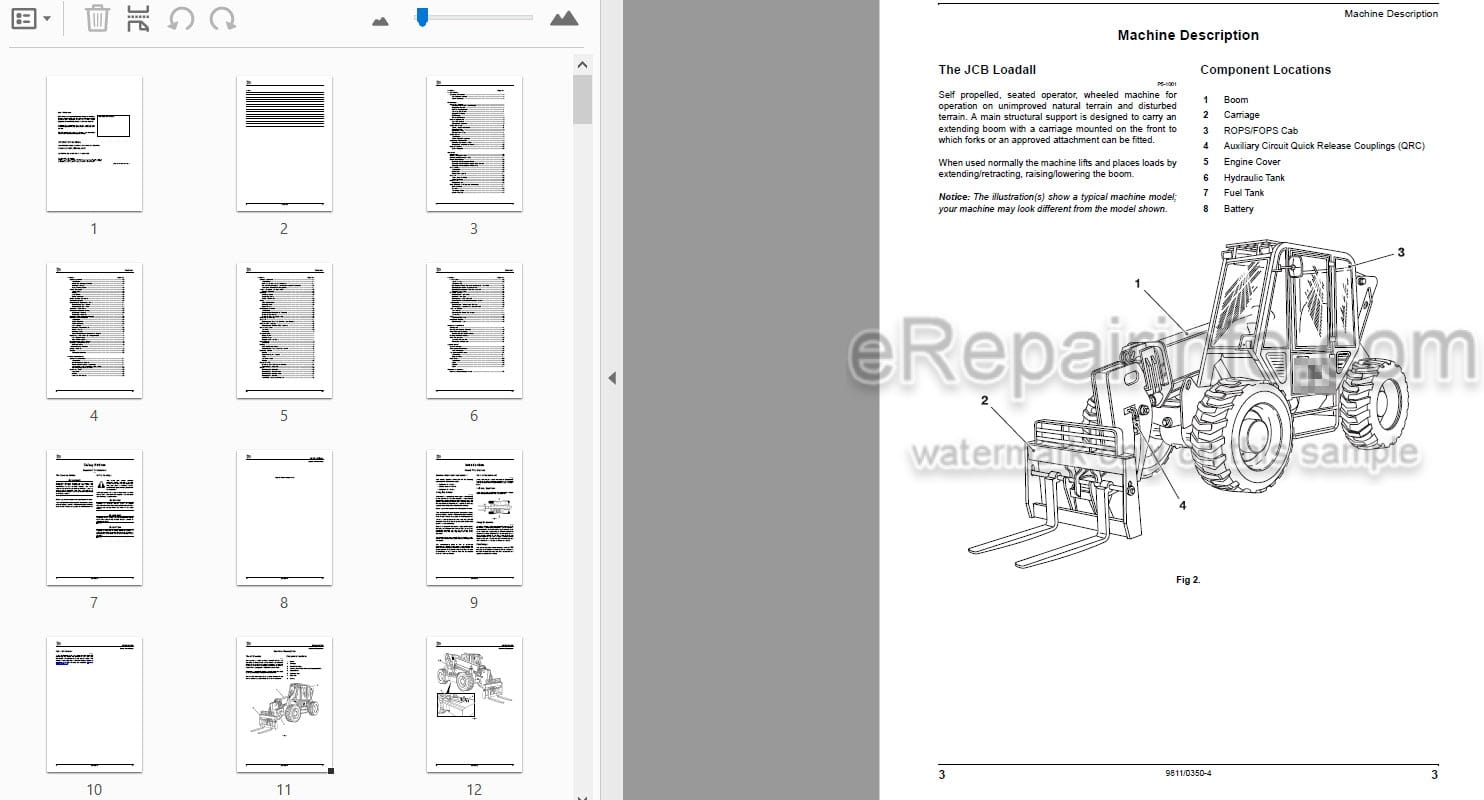Open the thumbnail panel options menu
This screenshot has height=800, width=1484.
[x=31, y=18]
